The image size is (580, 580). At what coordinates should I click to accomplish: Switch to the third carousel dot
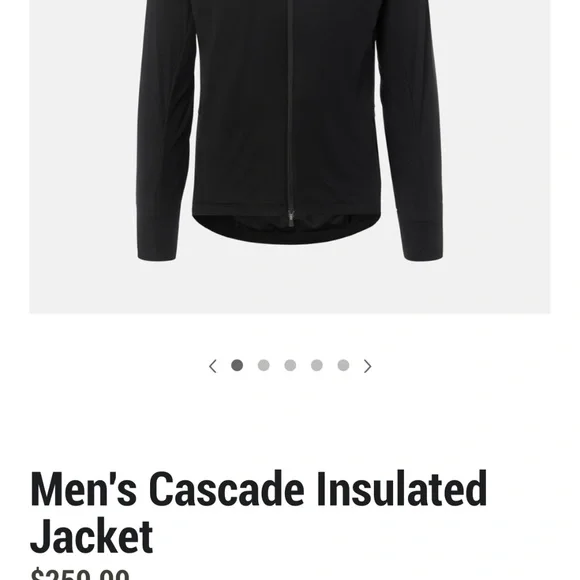290,365
